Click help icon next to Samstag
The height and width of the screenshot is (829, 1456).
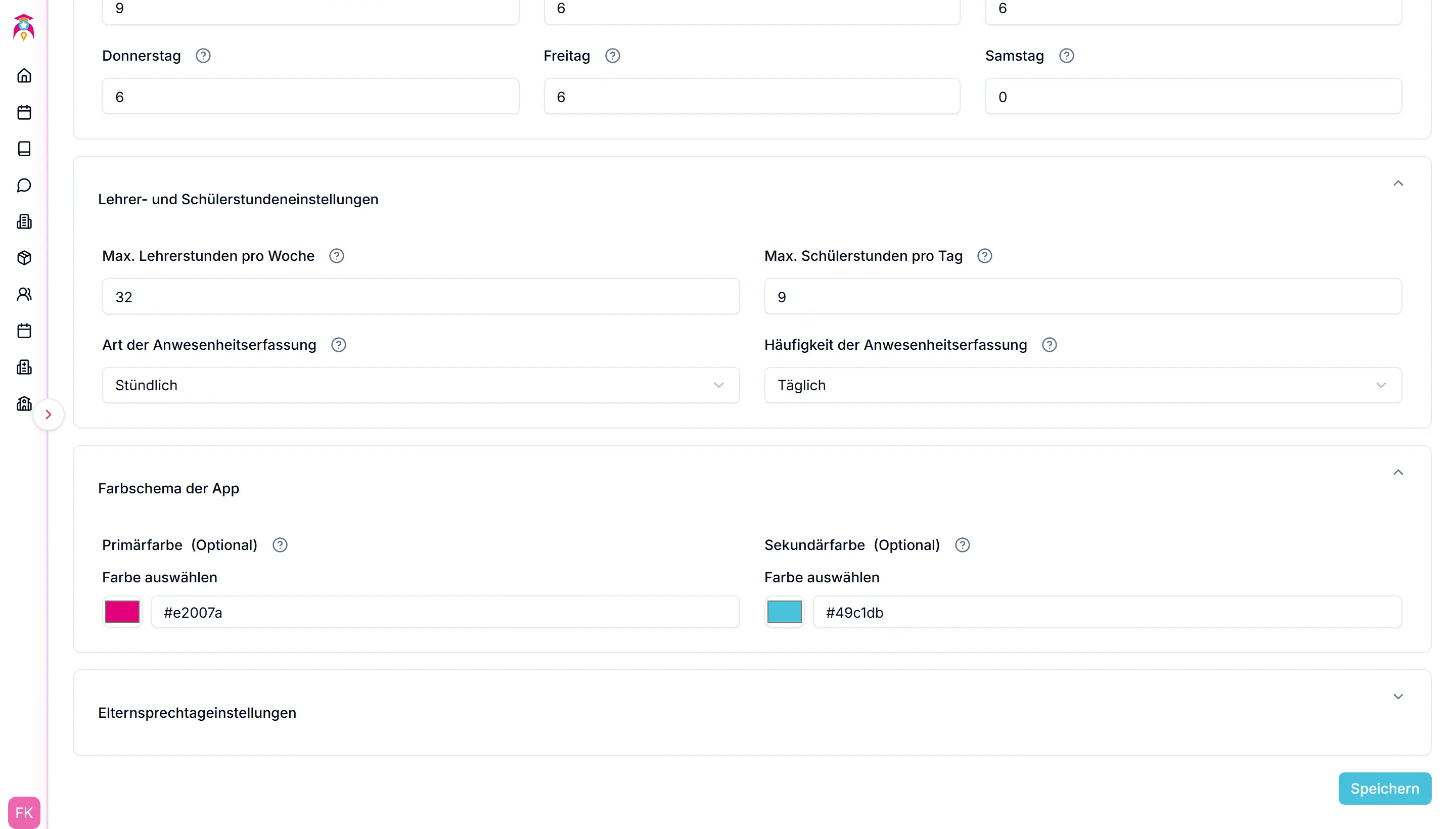click(1066, 56)
